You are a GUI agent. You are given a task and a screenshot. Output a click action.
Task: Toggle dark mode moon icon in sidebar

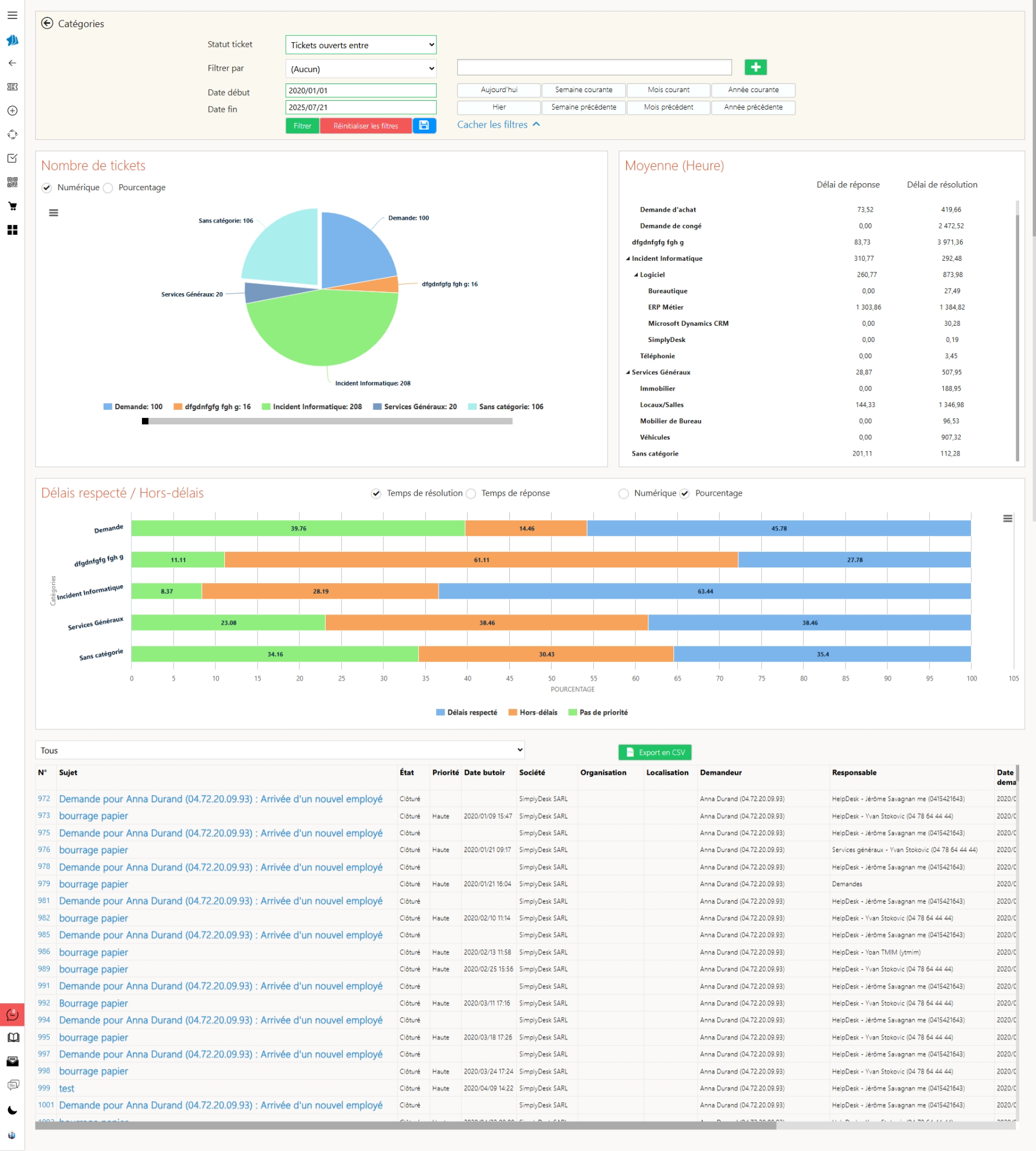point(12,1110)
